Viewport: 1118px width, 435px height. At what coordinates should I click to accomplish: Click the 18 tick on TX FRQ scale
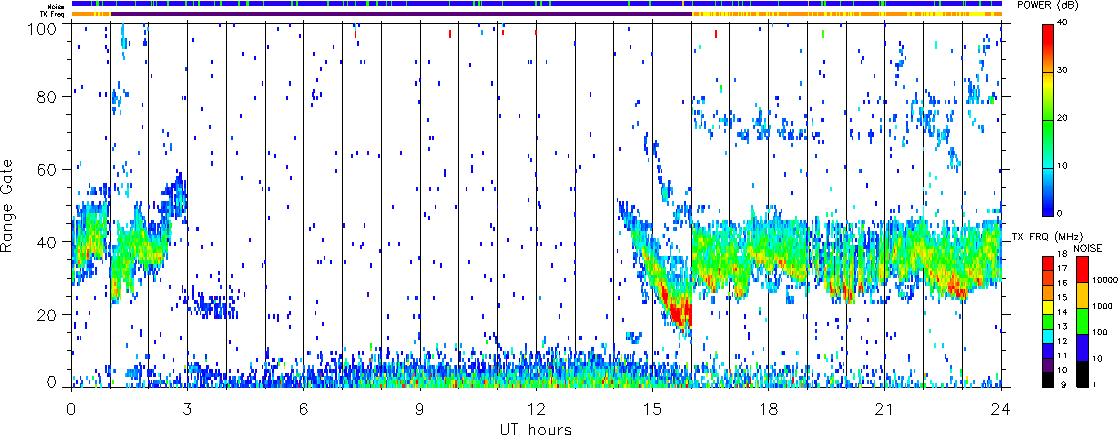tap(1062, 255)
